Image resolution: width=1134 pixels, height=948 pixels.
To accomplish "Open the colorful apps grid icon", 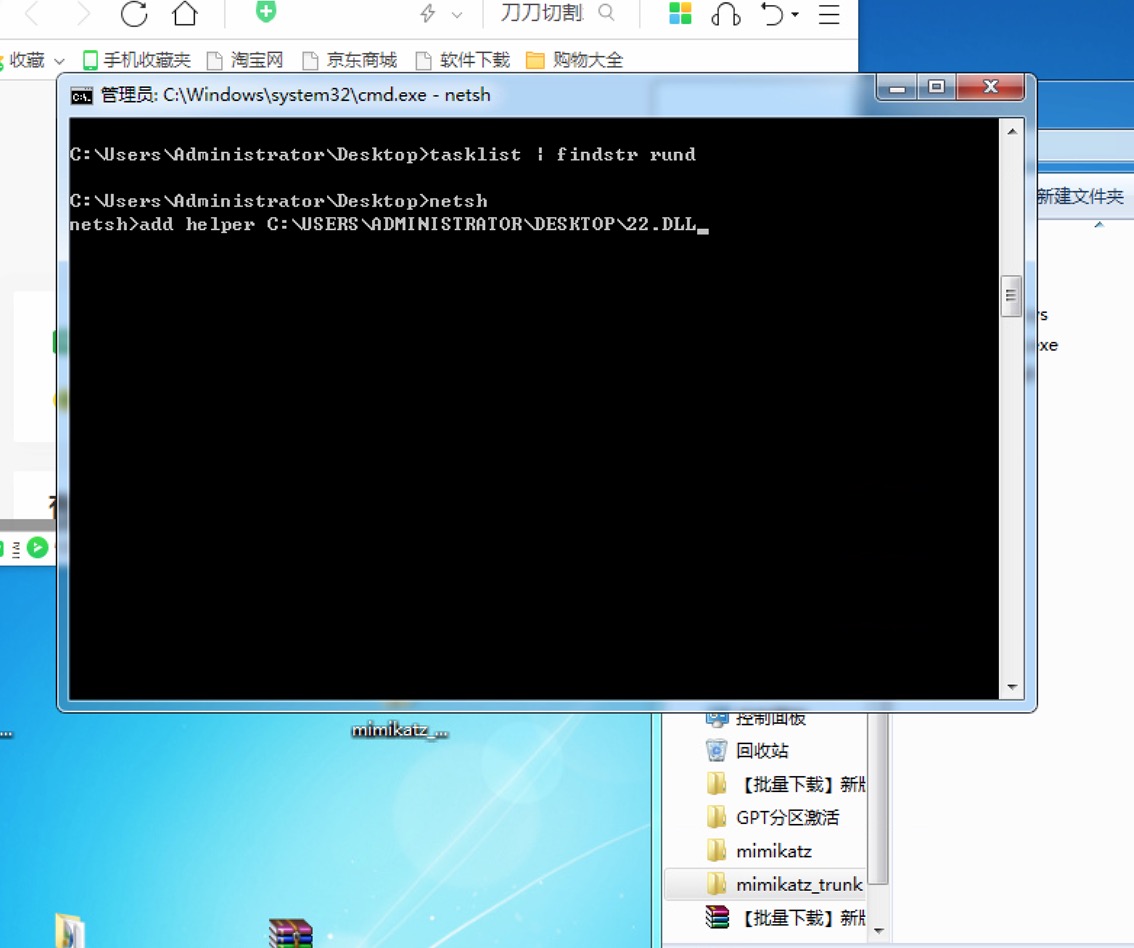I will pyautogui.click(x=681, y=13).
